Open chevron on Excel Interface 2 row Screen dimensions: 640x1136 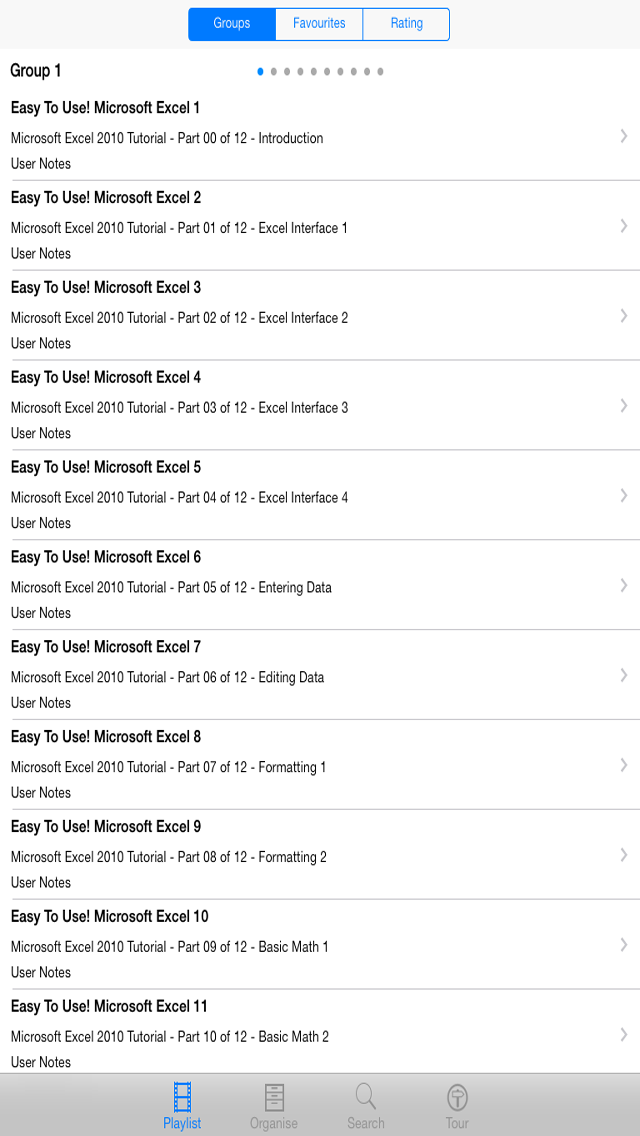(x=624, y=316)
